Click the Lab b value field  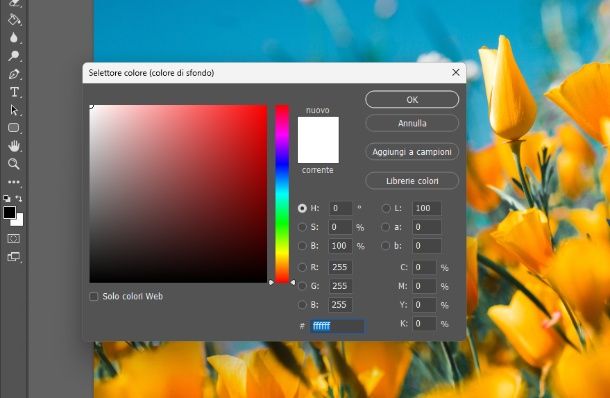pyautogui.click(x=427, y=246)
